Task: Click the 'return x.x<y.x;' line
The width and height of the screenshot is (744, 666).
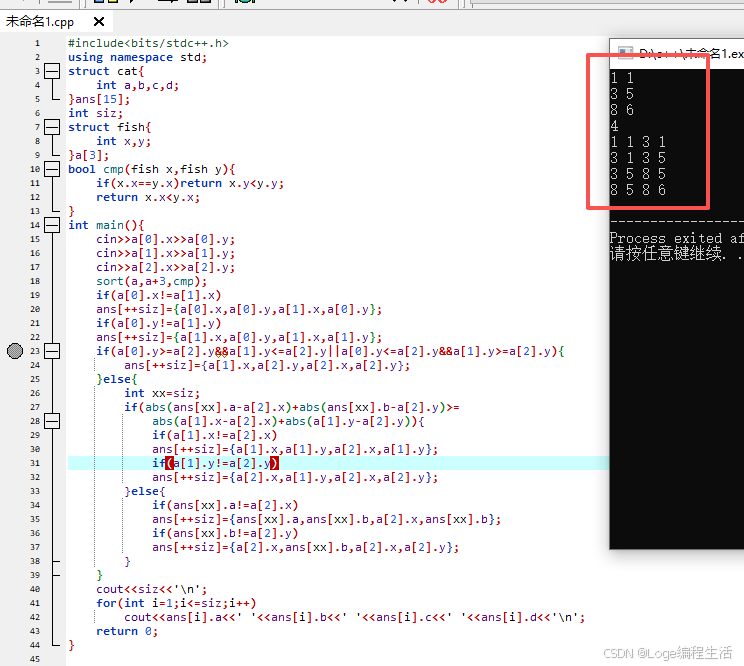Action: pos(148,197)
